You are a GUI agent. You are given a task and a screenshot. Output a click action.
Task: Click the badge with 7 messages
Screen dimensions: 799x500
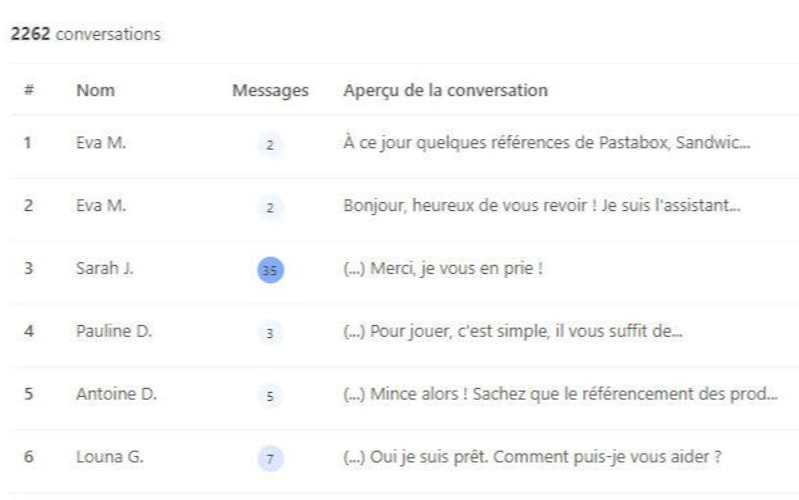(270, 458)
